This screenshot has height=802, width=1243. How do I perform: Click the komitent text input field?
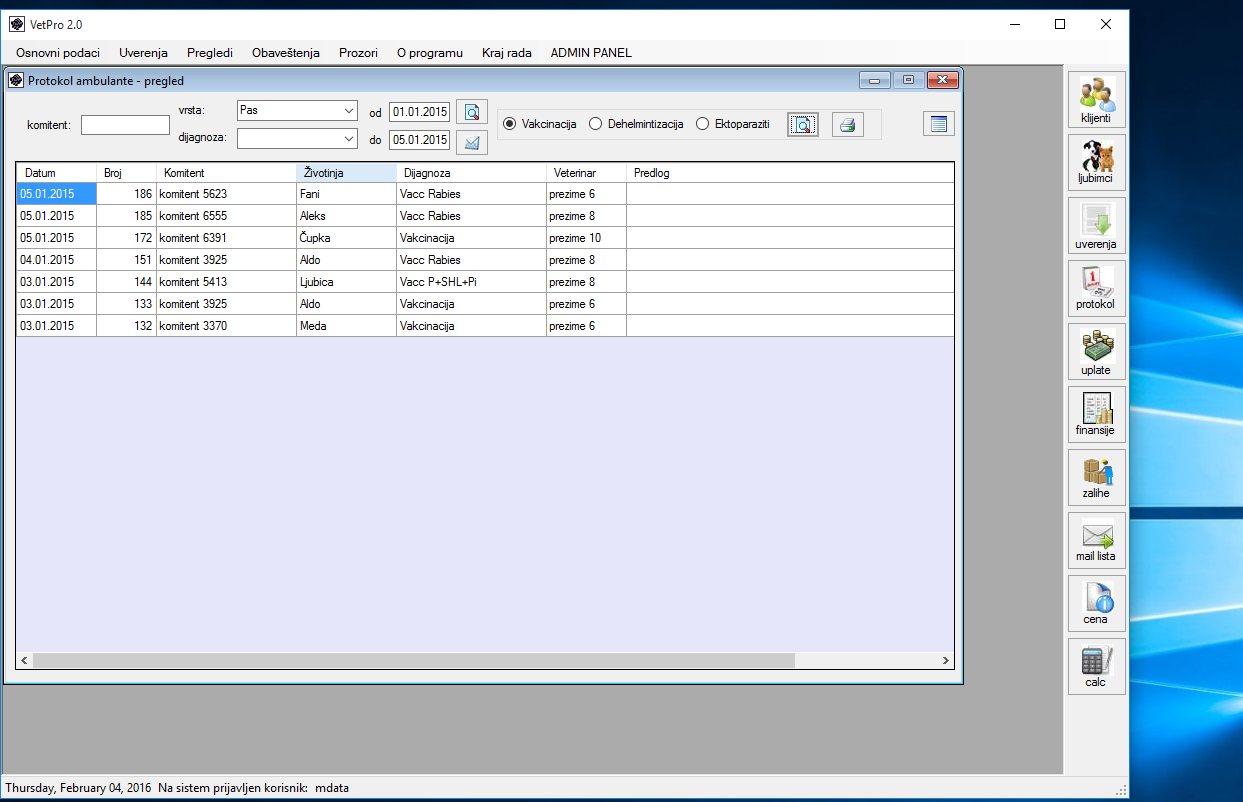tap(125, 125)
